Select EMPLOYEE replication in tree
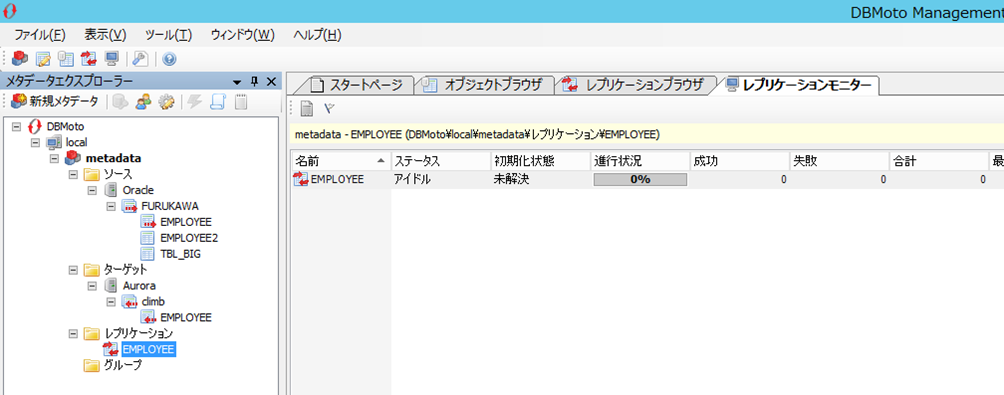The image size is (1004, 395). pyautogui.click(x=149, y=349)
